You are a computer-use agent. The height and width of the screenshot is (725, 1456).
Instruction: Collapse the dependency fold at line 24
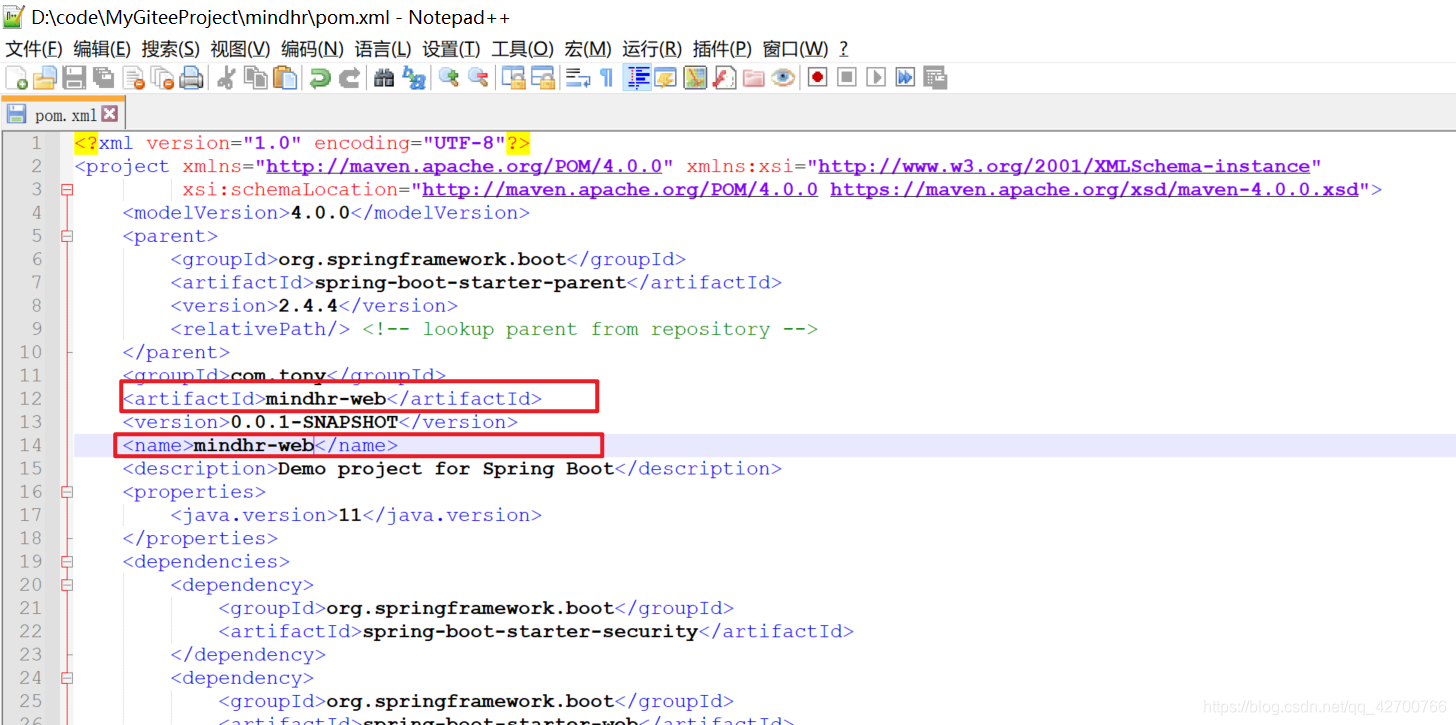point(67,678)
